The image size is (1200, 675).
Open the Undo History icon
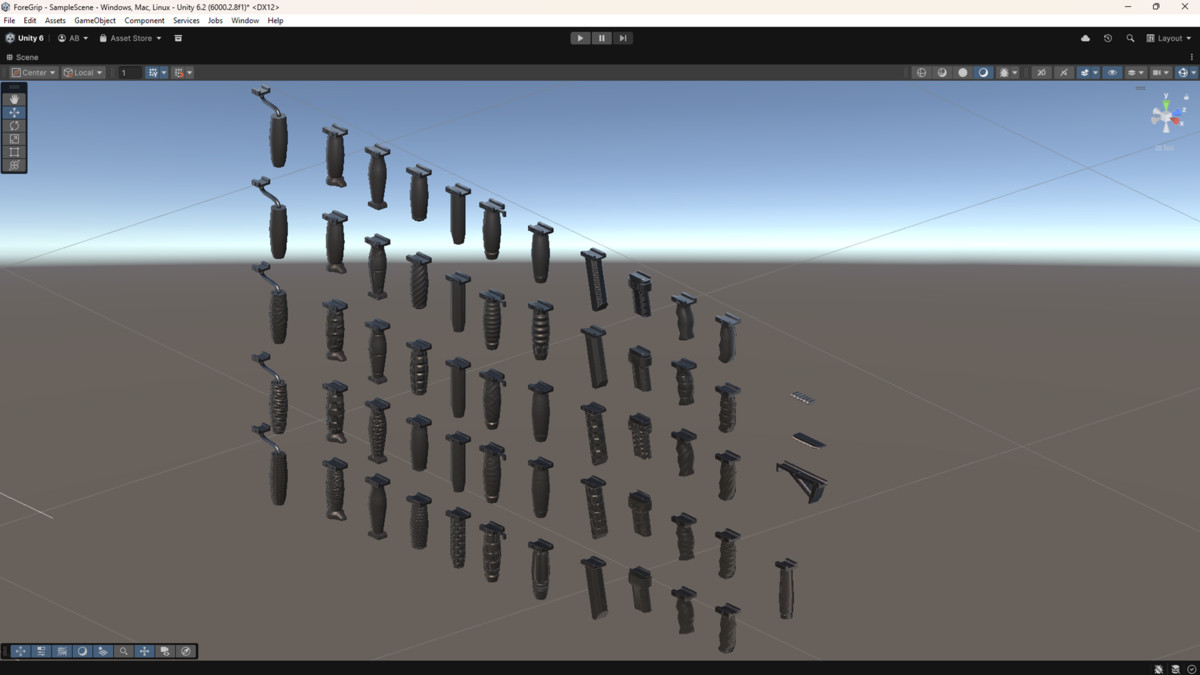pyautogui.click(x=1107, y=38)
